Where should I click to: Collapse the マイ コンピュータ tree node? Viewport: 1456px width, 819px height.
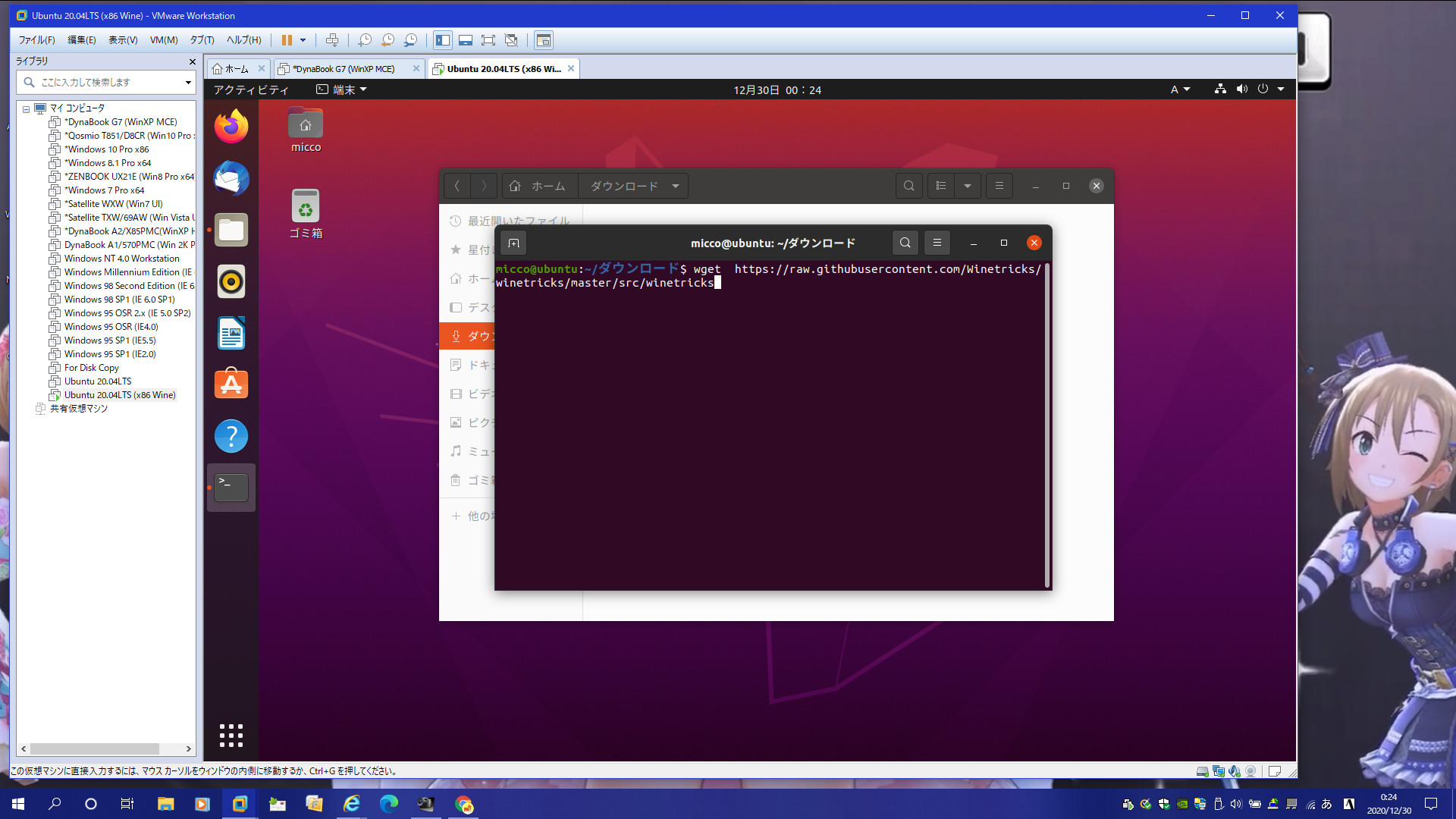[26, 108]
